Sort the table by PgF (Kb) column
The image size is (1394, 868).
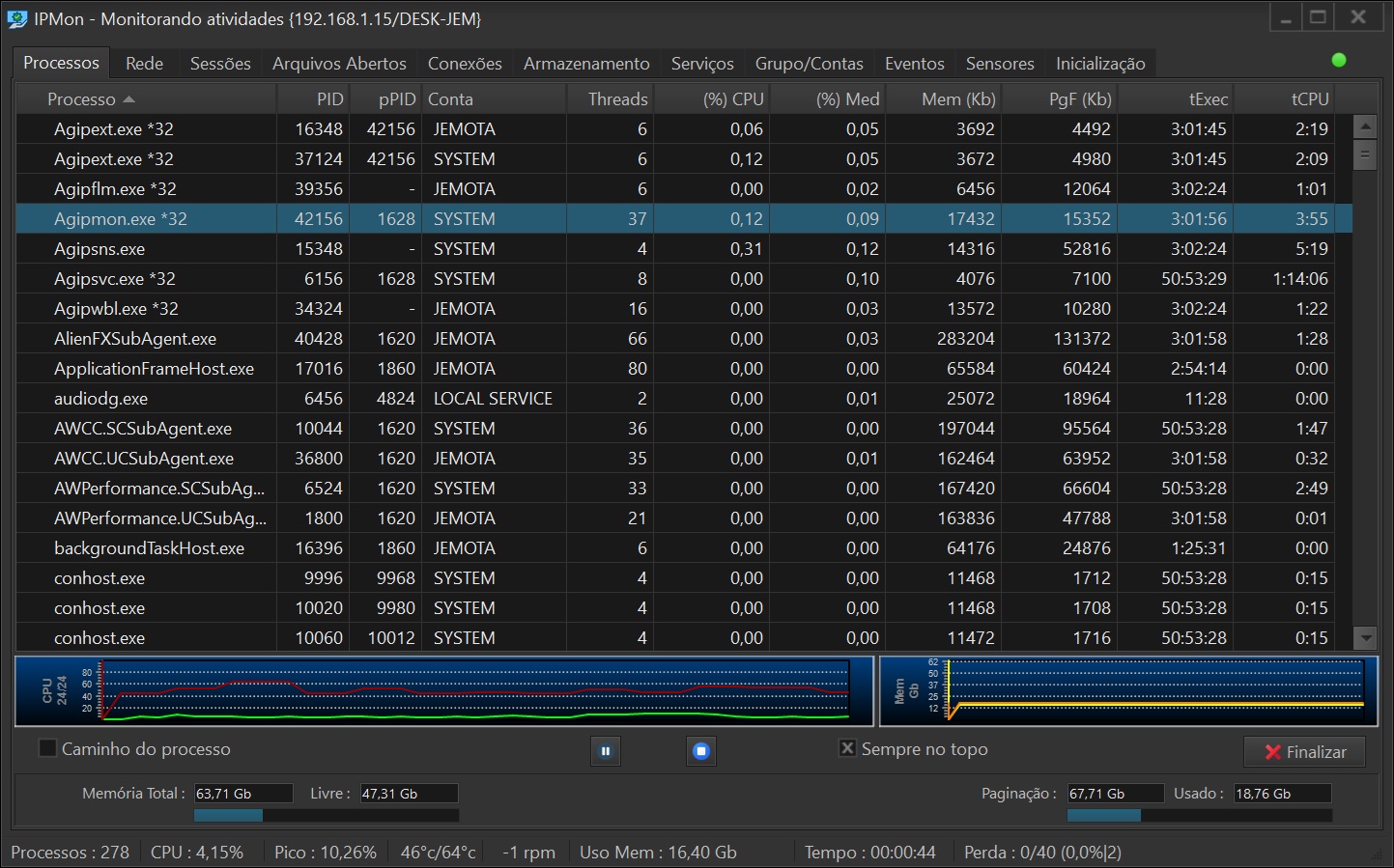pyautogui.click(x=1060, y=98)
